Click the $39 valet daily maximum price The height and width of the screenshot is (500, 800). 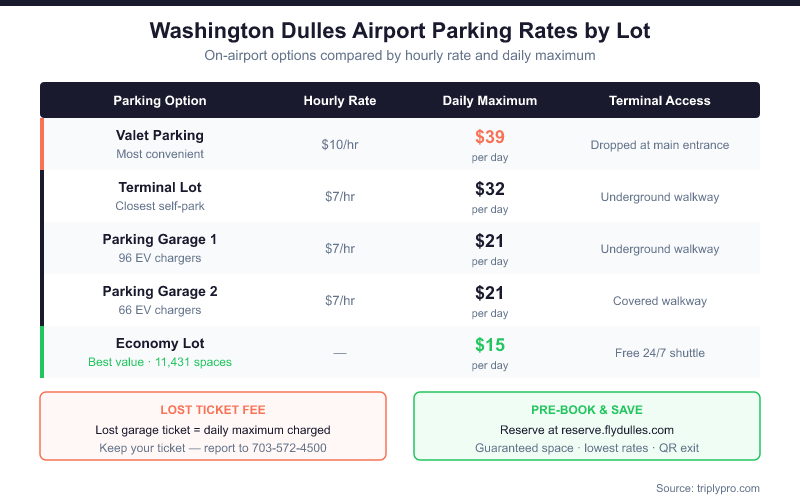point(490,137)
